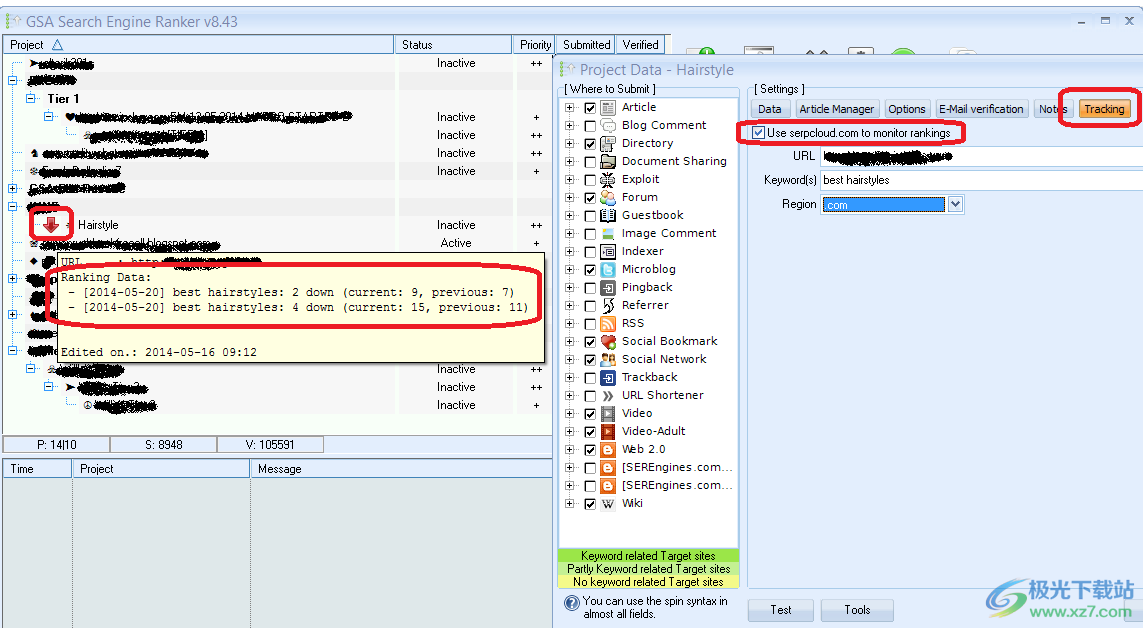The image size is (1145, 628).
Task: Click the Indexer category icon
Action: [608, 252]
